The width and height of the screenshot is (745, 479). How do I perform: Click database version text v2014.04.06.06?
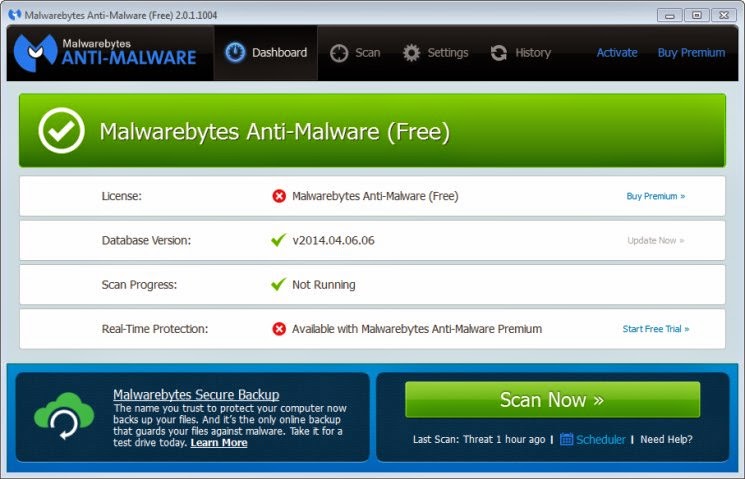point(334,240)
